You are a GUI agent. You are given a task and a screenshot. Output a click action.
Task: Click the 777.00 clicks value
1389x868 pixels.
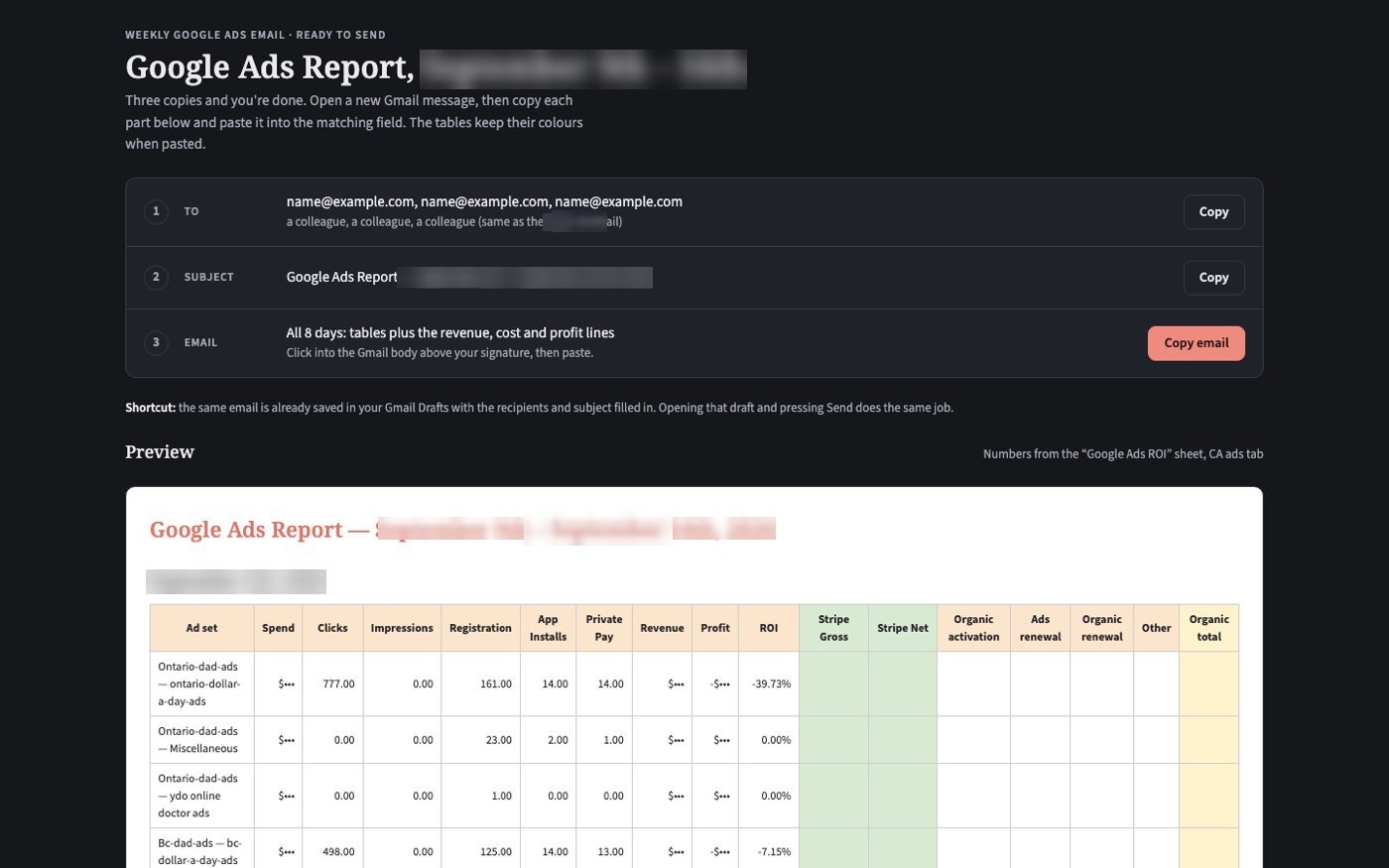click(x=338, y=684)
